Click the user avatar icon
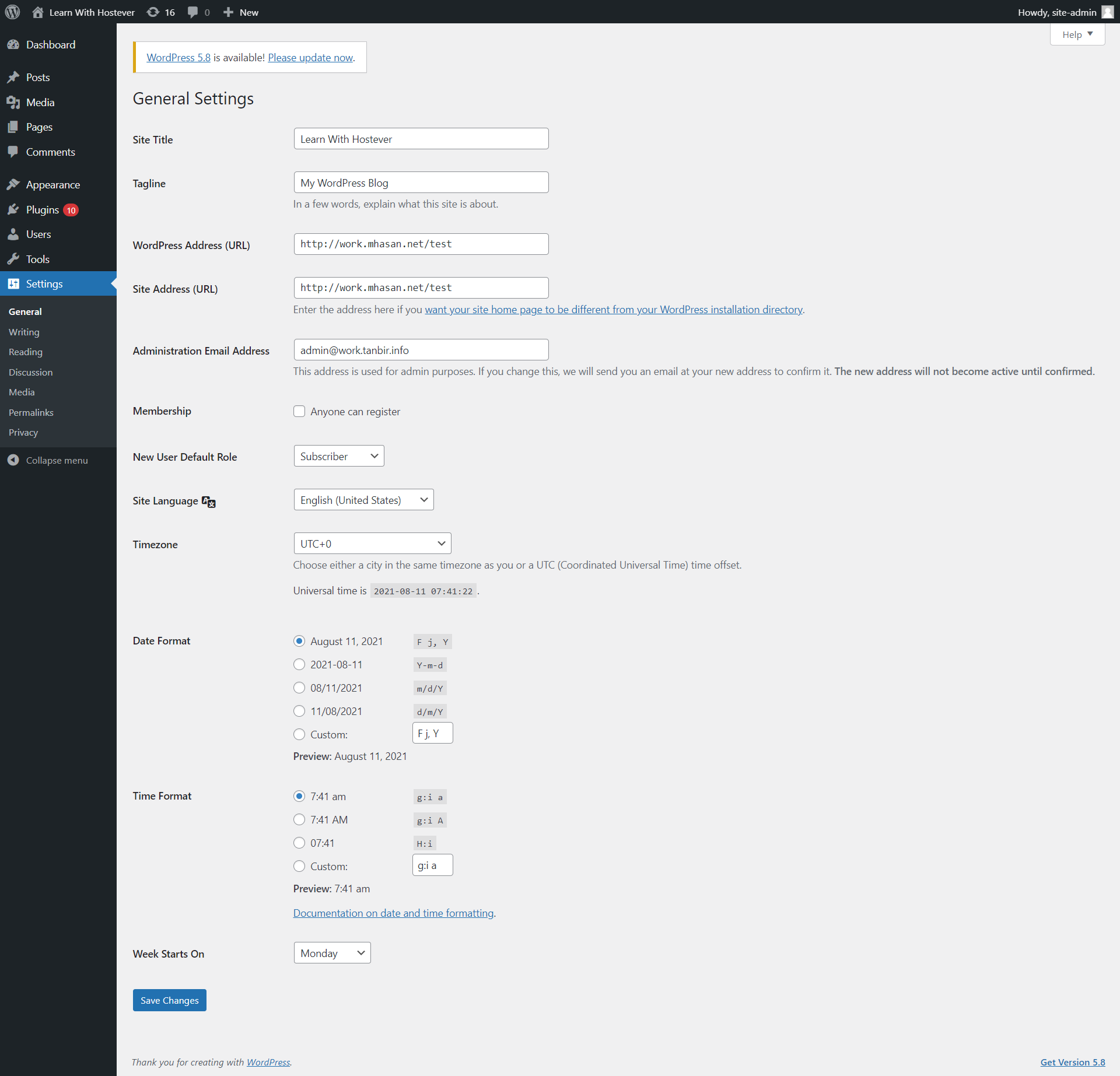Image resolution: width=1120 pixels, height=1076 pixels. pos(1107,12)
